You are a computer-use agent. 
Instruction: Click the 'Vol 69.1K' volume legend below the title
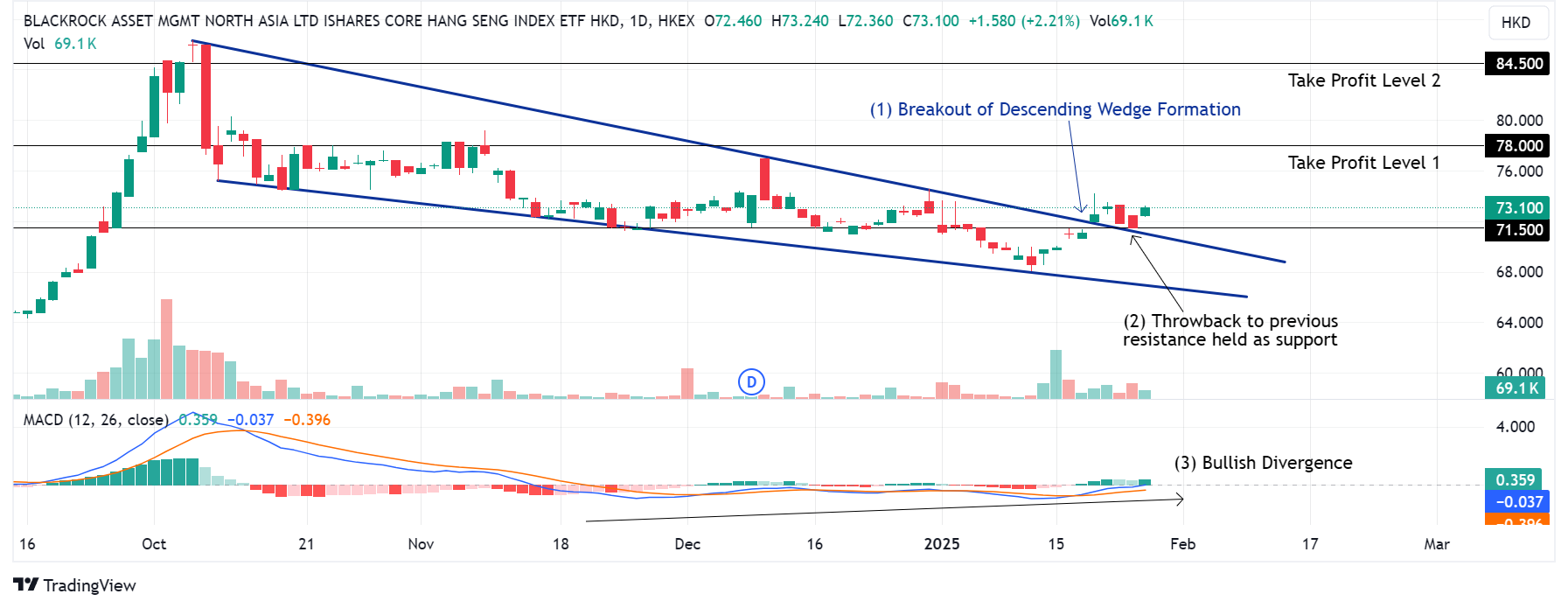[60, 44]
